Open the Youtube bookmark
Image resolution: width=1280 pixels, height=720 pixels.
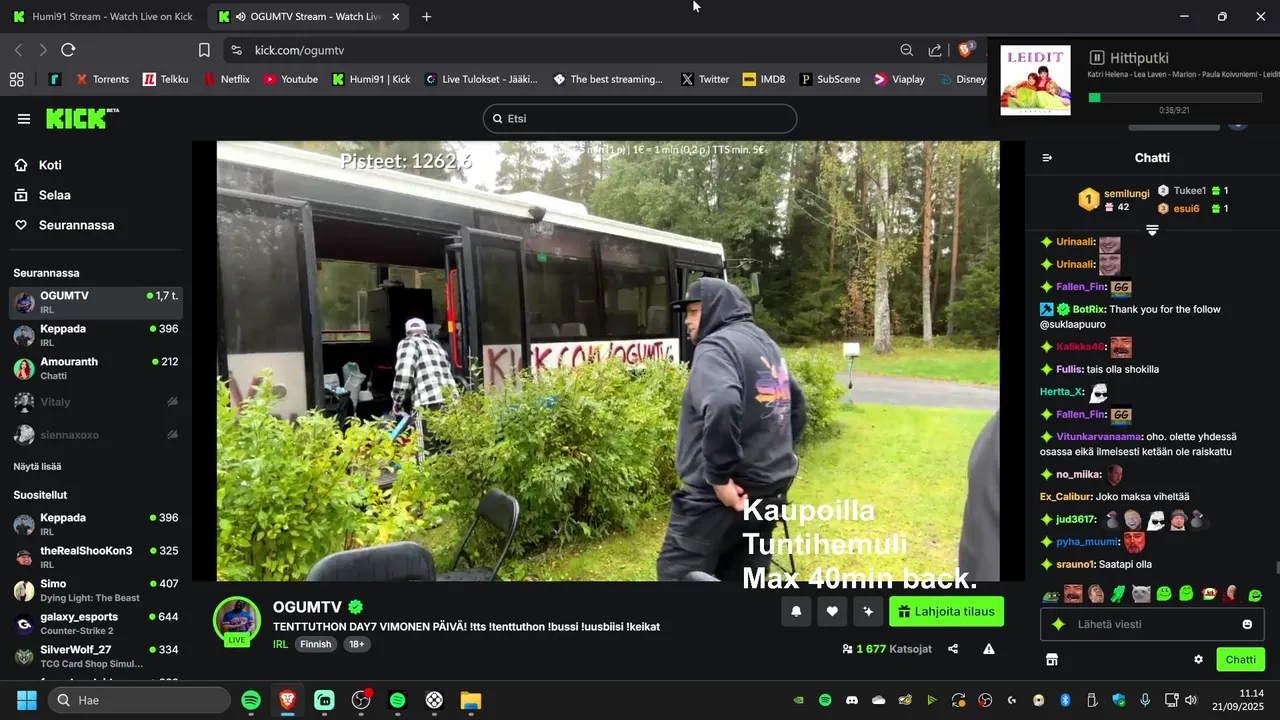291,79
